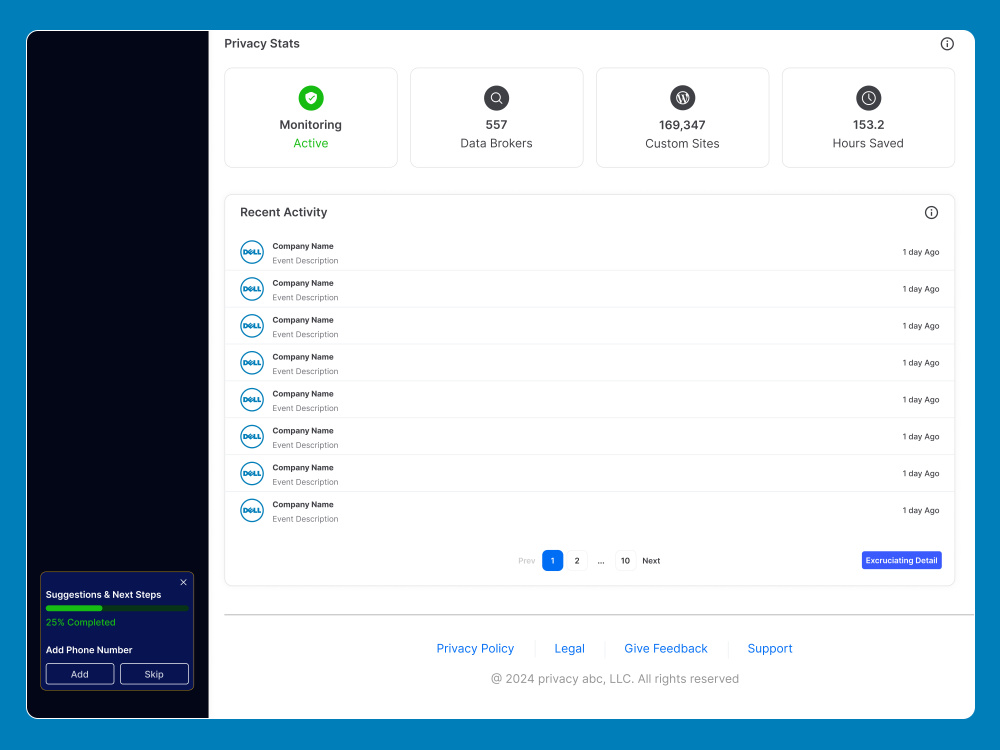Click the Data Brokers search icon
The image size is (1000, 750).
[x=496, y=98]
